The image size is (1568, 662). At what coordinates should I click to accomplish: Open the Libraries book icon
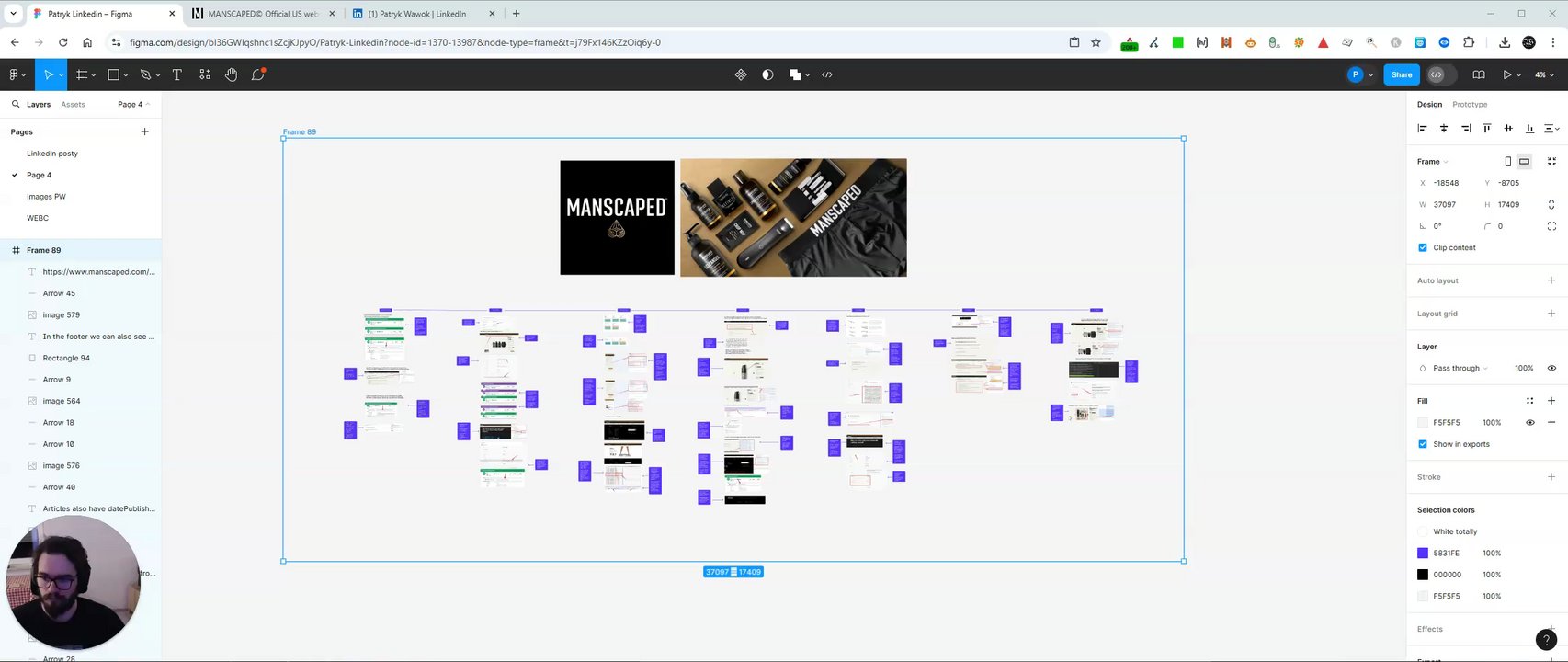(x=1479, y=74)
